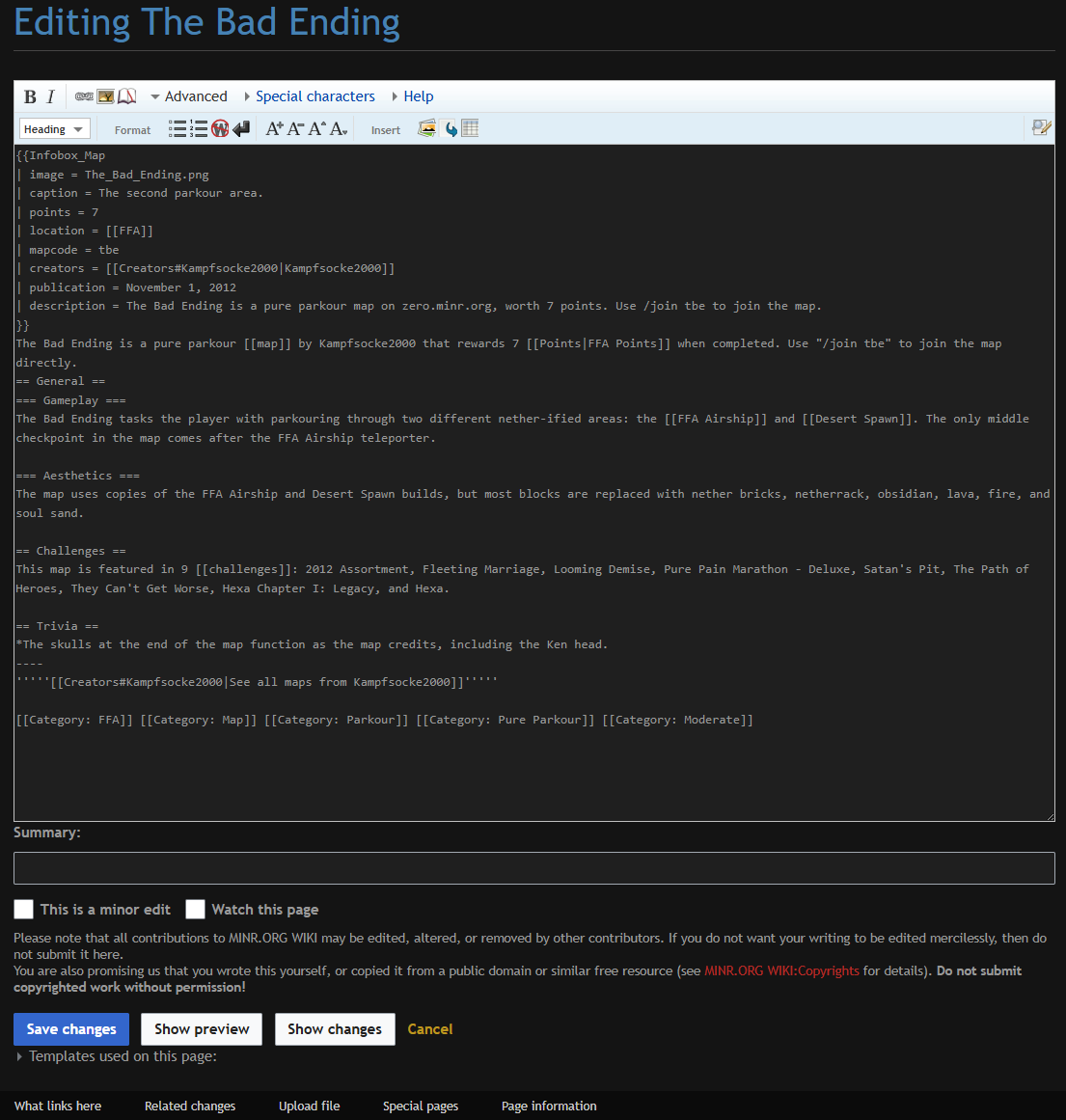Apply bold formatting to text
This screenshot has width=1066, height=1120.
tap(30, 96)
